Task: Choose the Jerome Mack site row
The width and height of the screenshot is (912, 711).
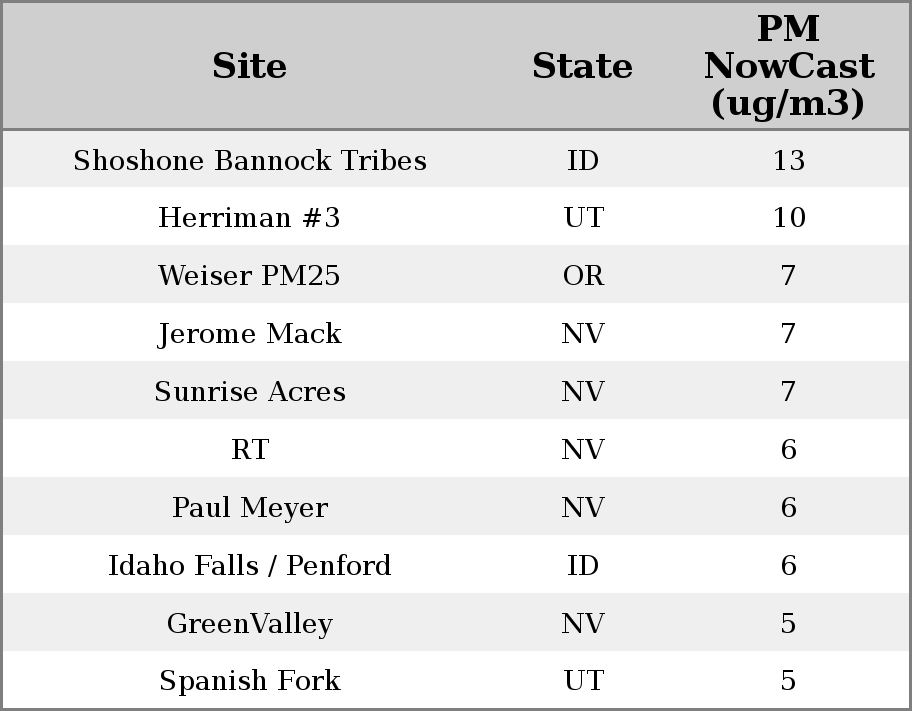Action: (x=250, y=334)
